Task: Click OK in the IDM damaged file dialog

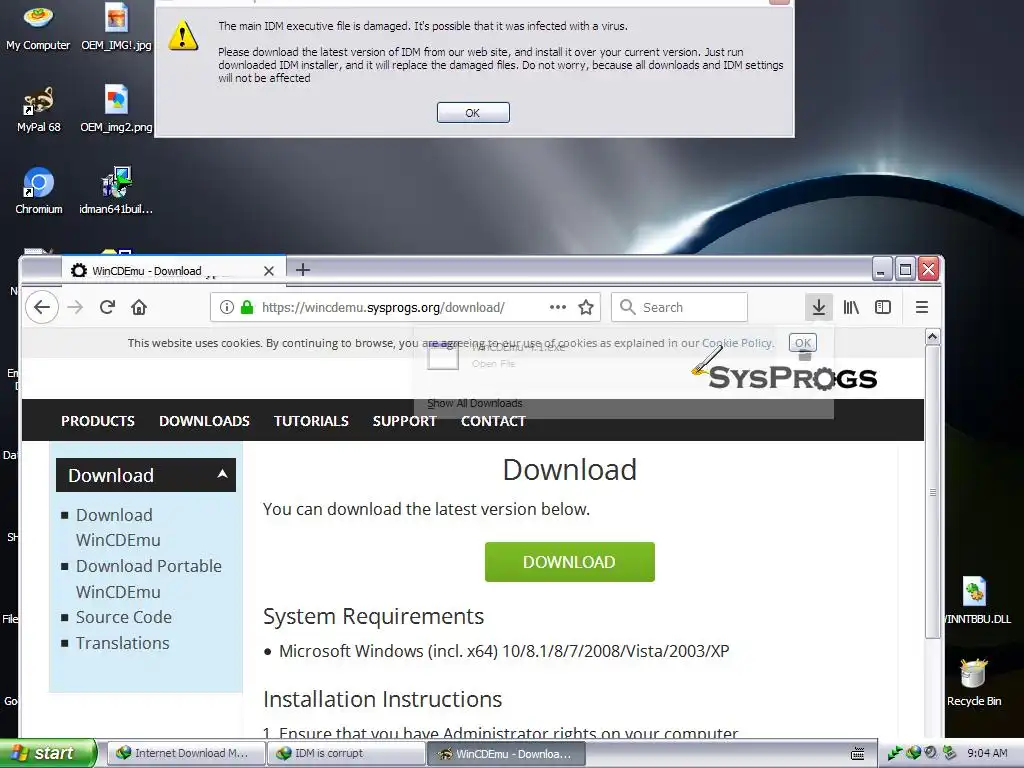Action: [473, 112]
